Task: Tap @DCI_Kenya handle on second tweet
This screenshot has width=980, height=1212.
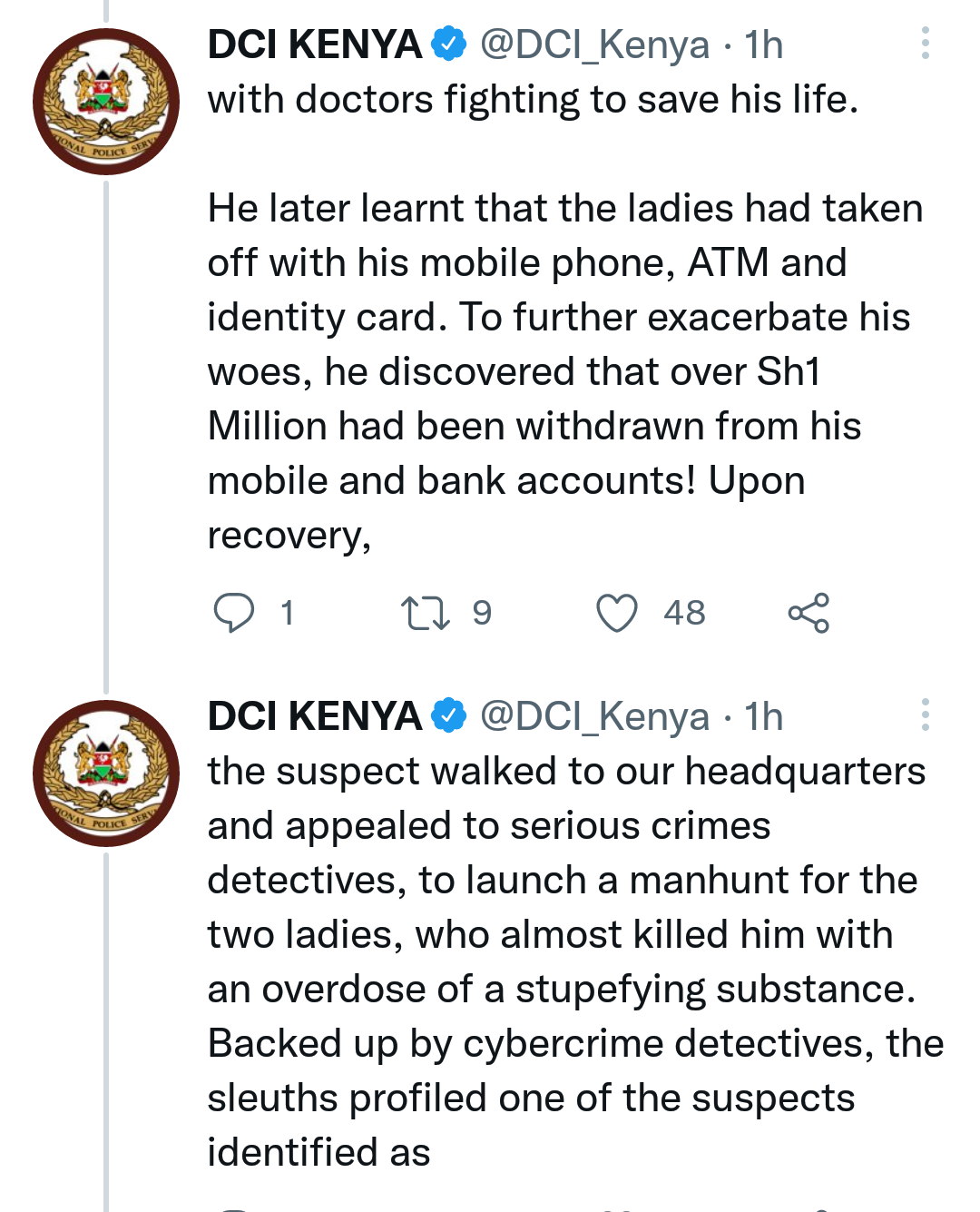Action: (594, 717)
